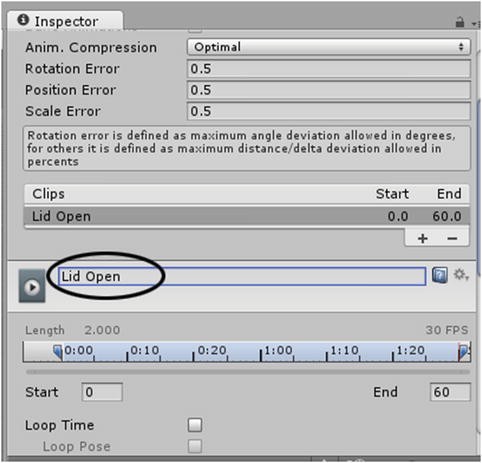Open the clip settings gear menu

pos(461,275)
